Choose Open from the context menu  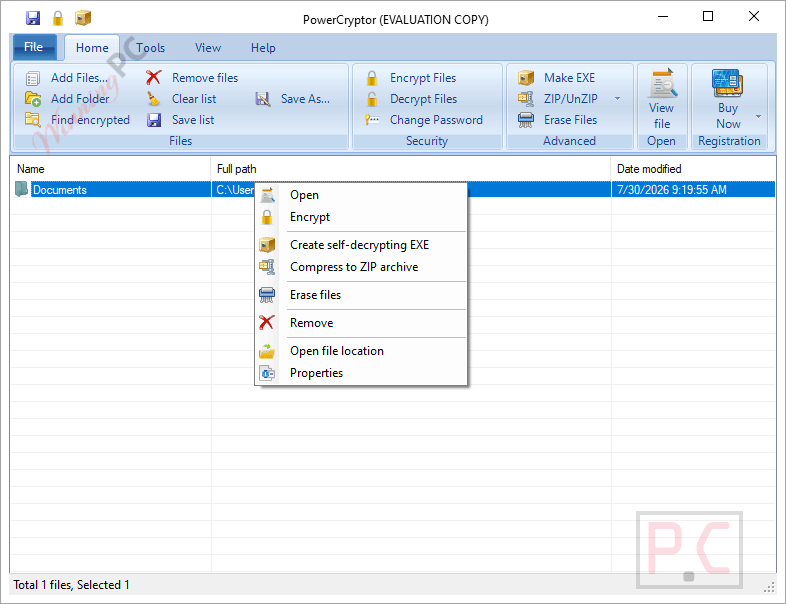click(x=361, y=195)
